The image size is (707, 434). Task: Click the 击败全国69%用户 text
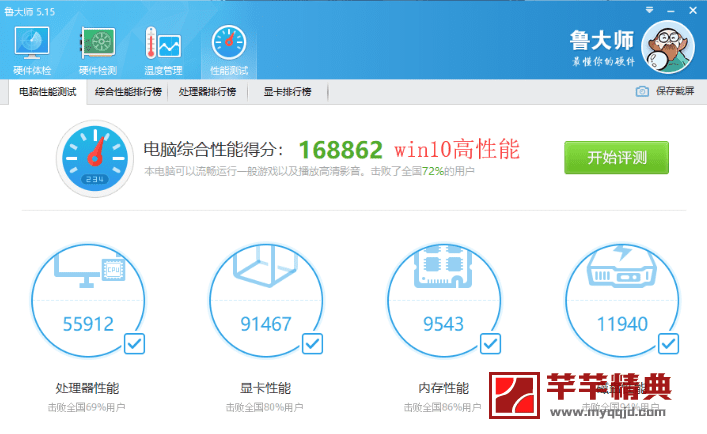[x=87, y=407]
